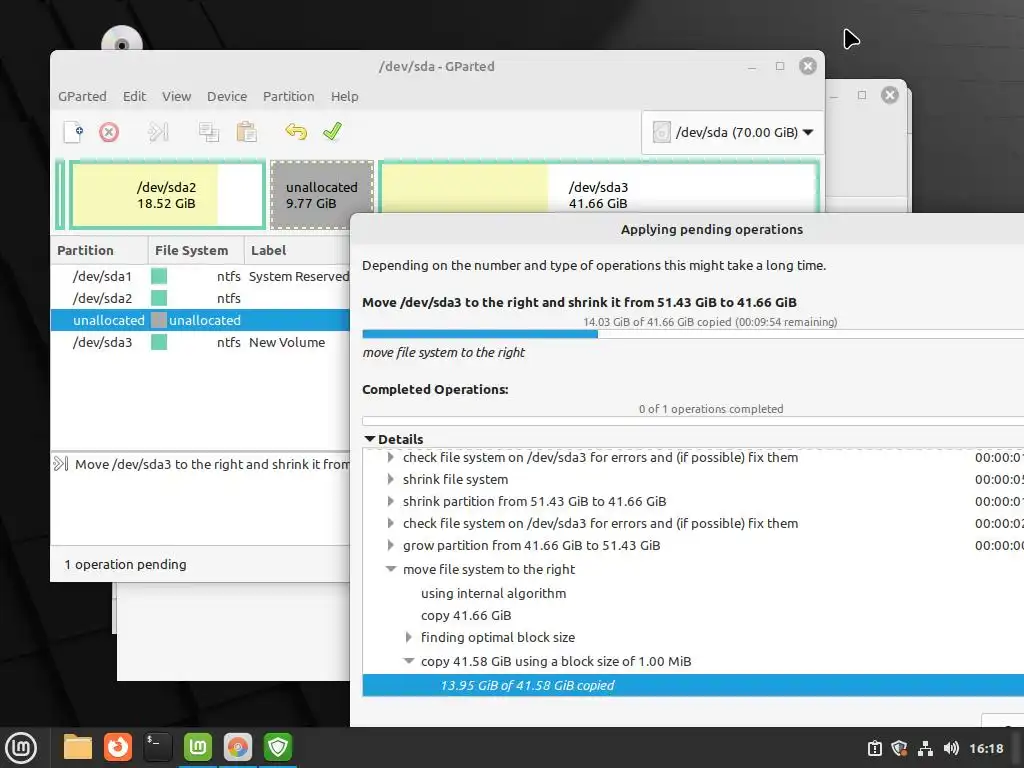Click the copy progress bar

coord(693,334)
